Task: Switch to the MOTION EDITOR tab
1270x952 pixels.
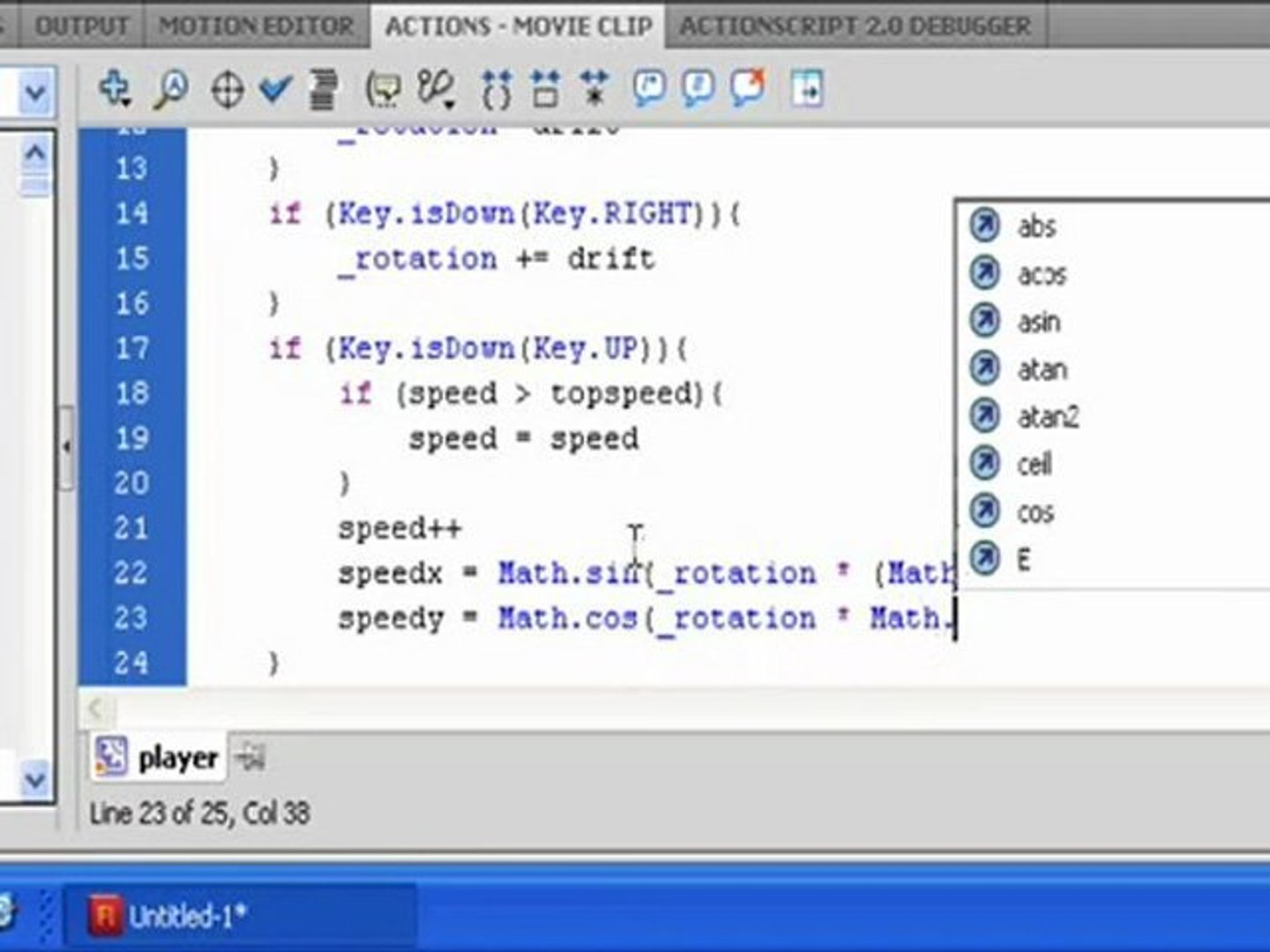Action: [x=256, y=26]
